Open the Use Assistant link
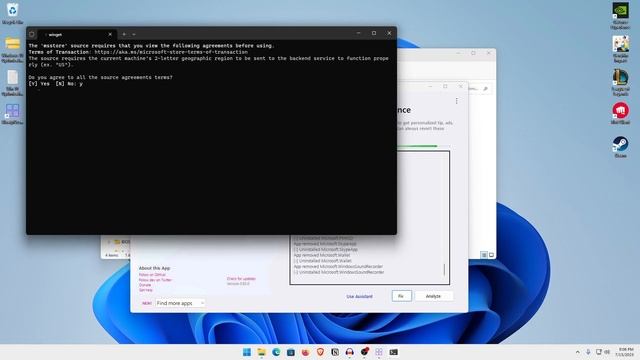Screen dimensions: 640x360 tap(359, 296)
